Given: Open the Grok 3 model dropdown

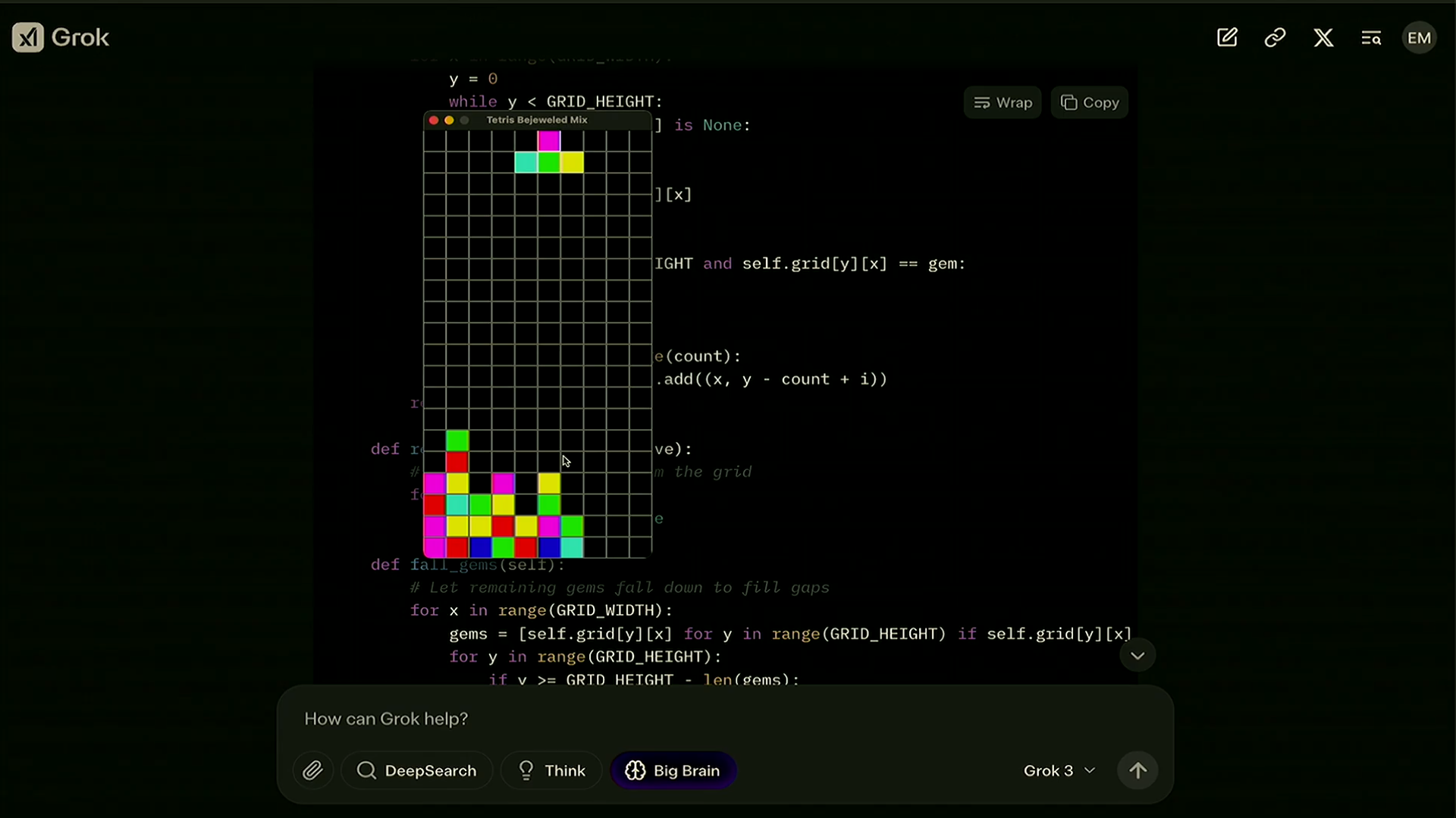Looking at the screenshot, I should (x=1059, y=771).
